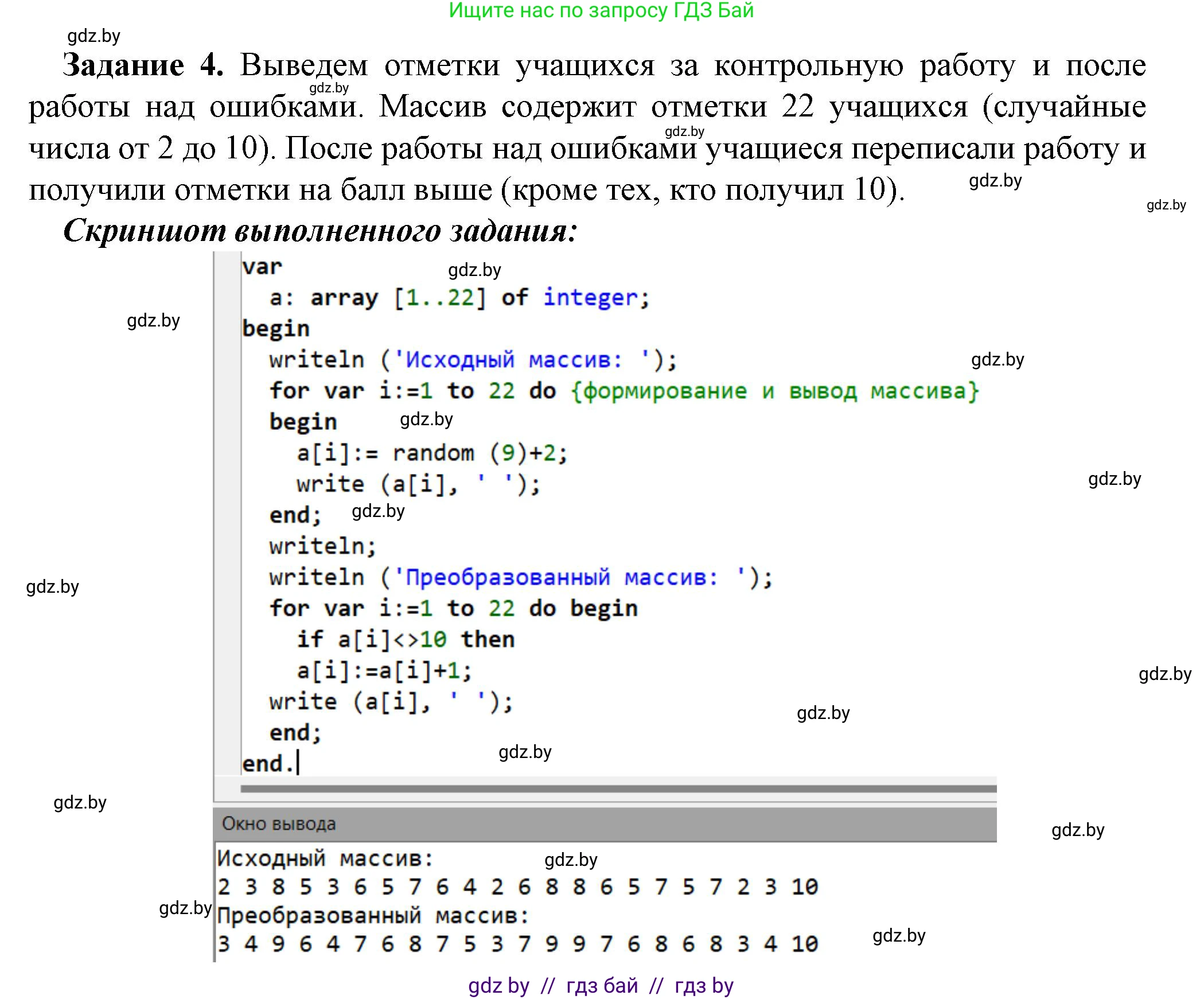Place cursor after final 'end.' in code
This screenshot has width=1204, height=999.
click(298, 764)
